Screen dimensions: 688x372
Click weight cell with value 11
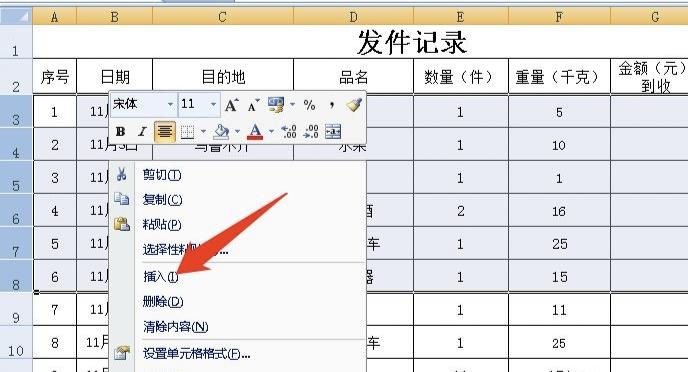tap(559, 310)
